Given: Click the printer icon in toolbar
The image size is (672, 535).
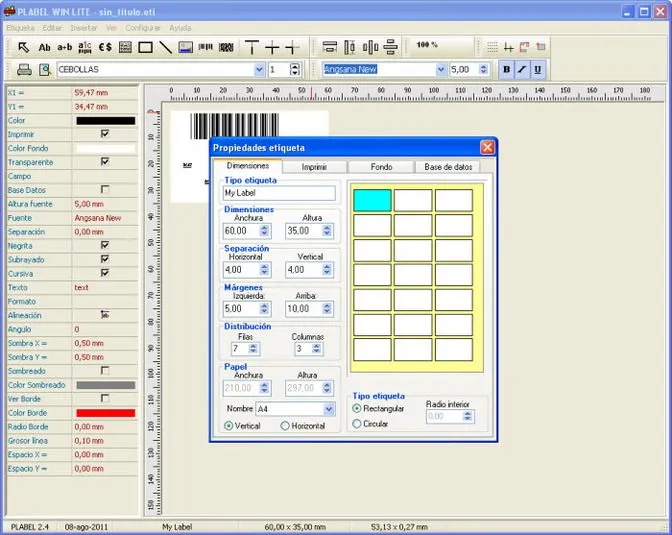Looking at the screenshot, I should 24,70.
